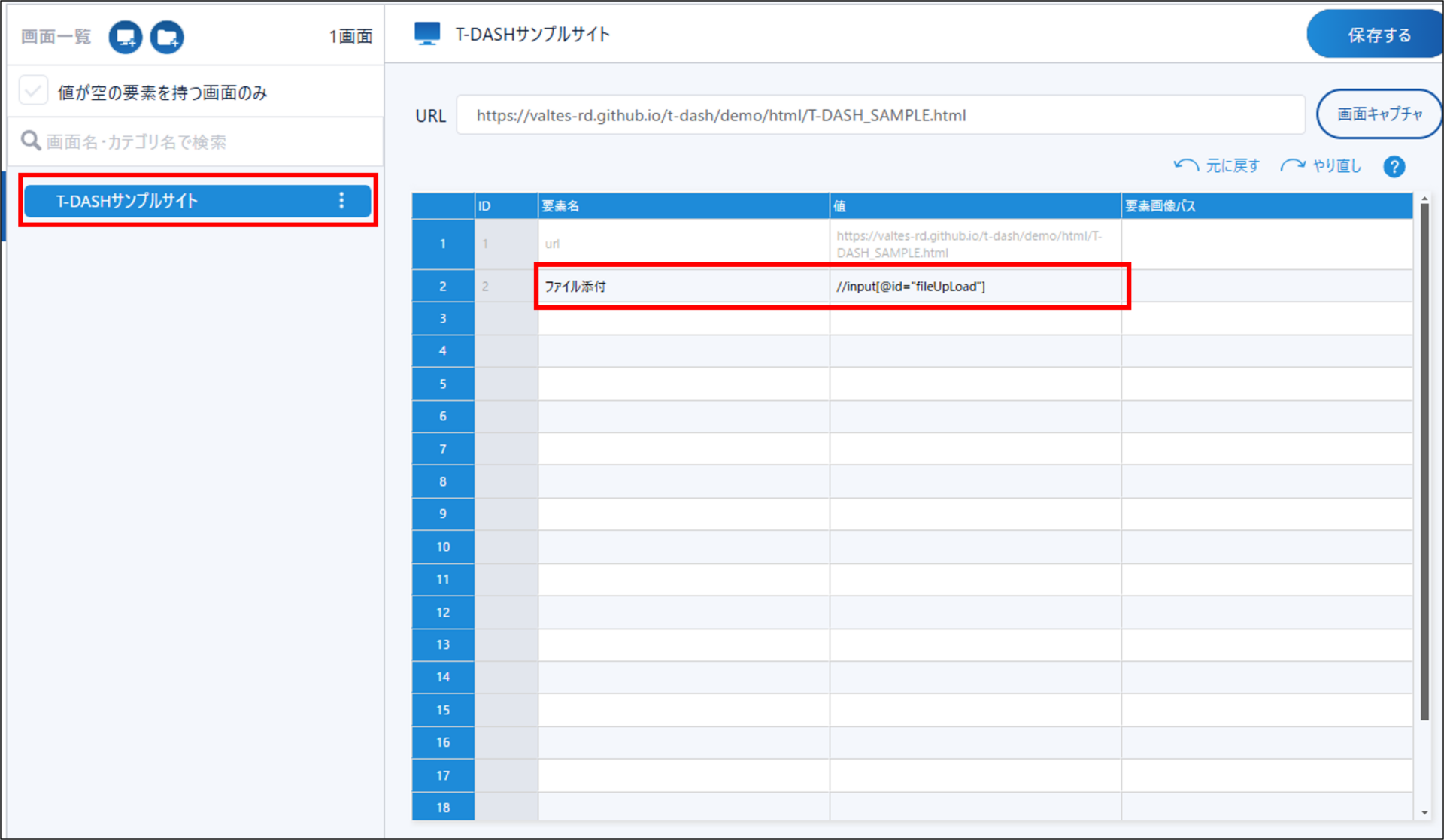Open the blue help question mark icon
The width and height of the screenshot is (1444, 840).
point(1394,167)
